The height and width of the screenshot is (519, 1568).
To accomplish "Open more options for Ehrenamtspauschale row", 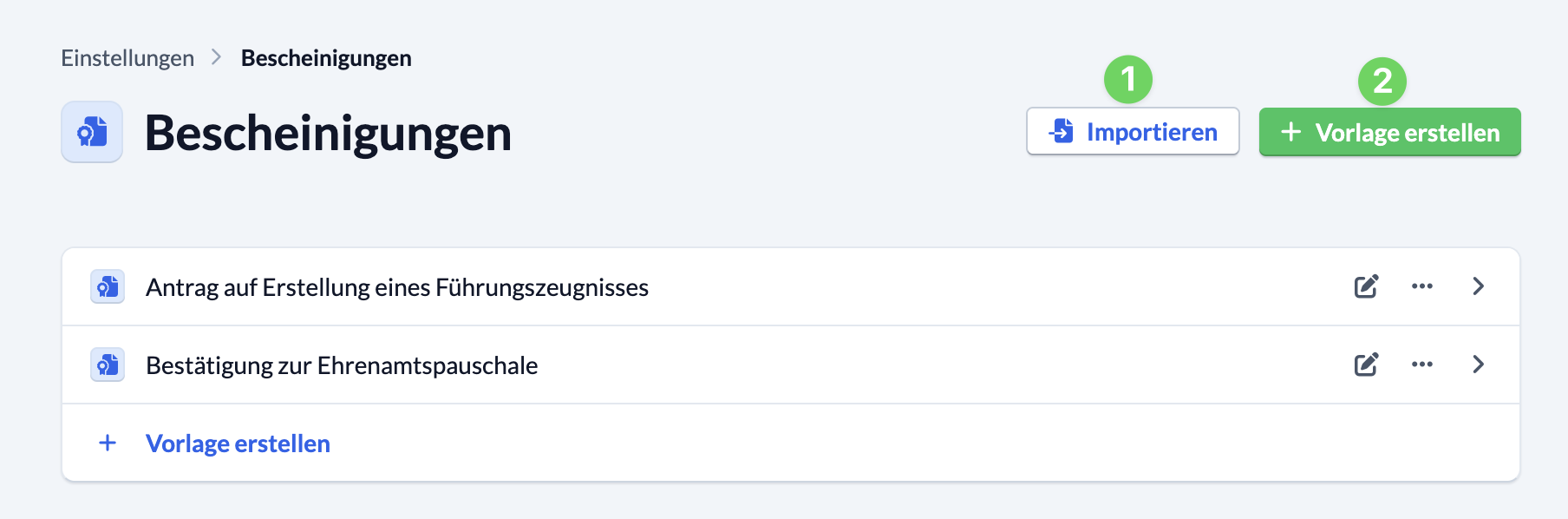I will pos(1422,365).
